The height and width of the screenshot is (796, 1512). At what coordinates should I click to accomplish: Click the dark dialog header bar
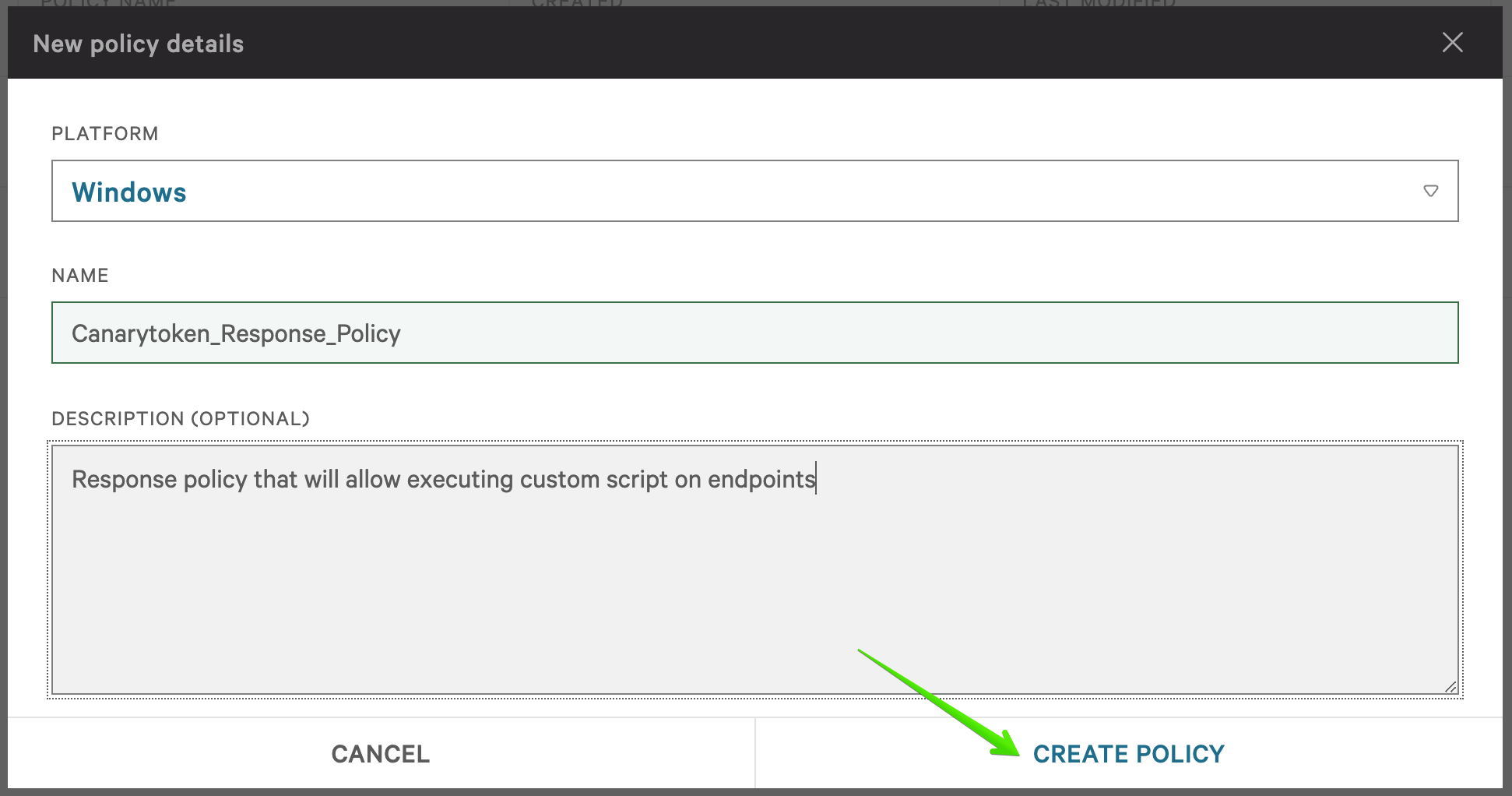pos(779,43)
